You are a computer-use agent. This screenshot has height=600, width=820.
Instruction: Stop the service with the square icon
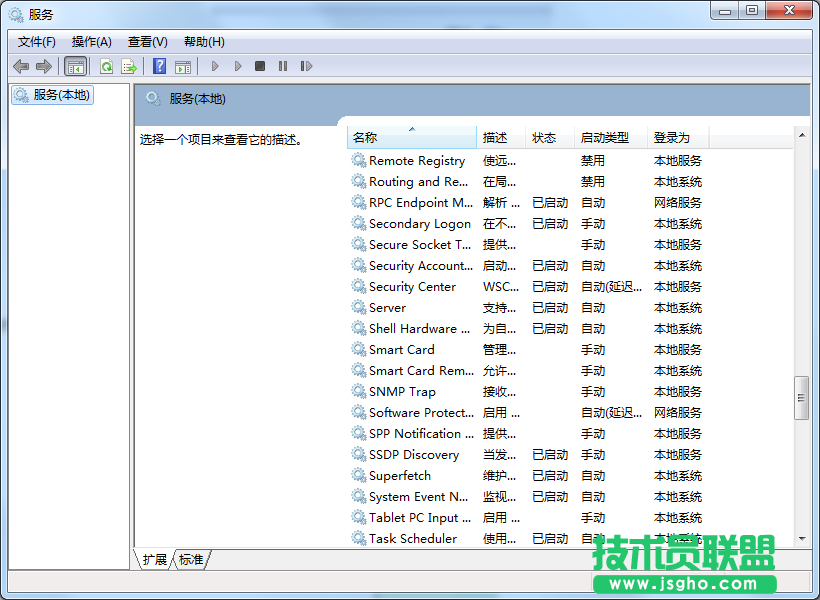click(x=260, y=66)
